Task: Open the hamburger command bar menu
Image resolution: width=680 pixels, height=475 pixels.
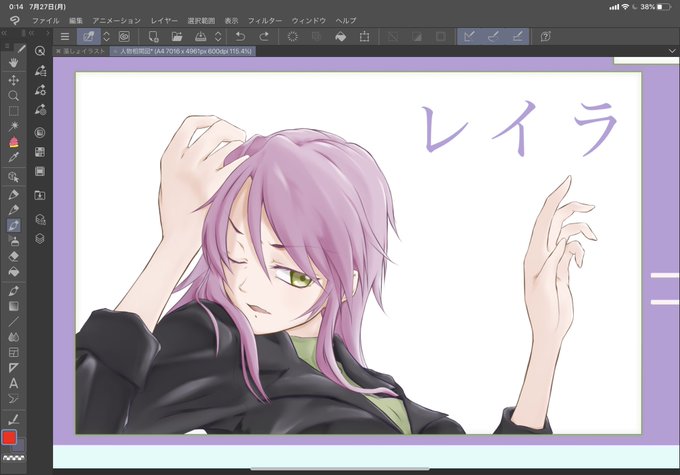Action: [x=65, y=37]
